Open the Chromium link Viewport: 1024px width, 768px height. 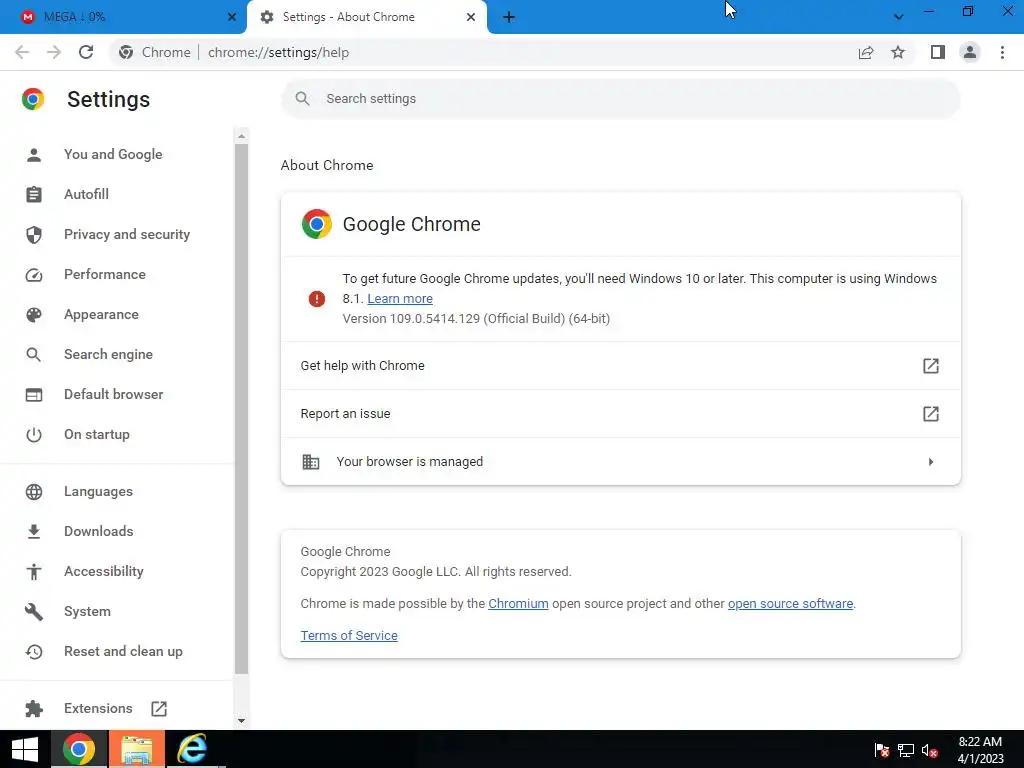pos(518,603)
